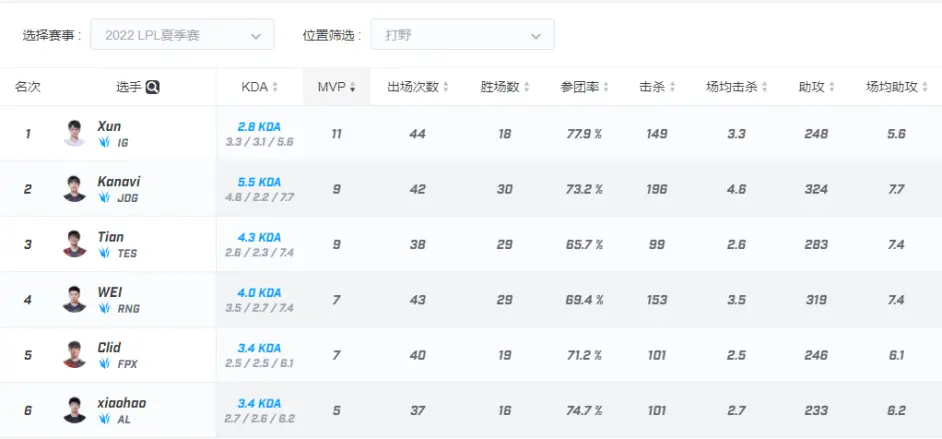Click the jungle role icon beside FPX
Screen dimensions: 942x439
pyautogui.click(x=105, y=363)
